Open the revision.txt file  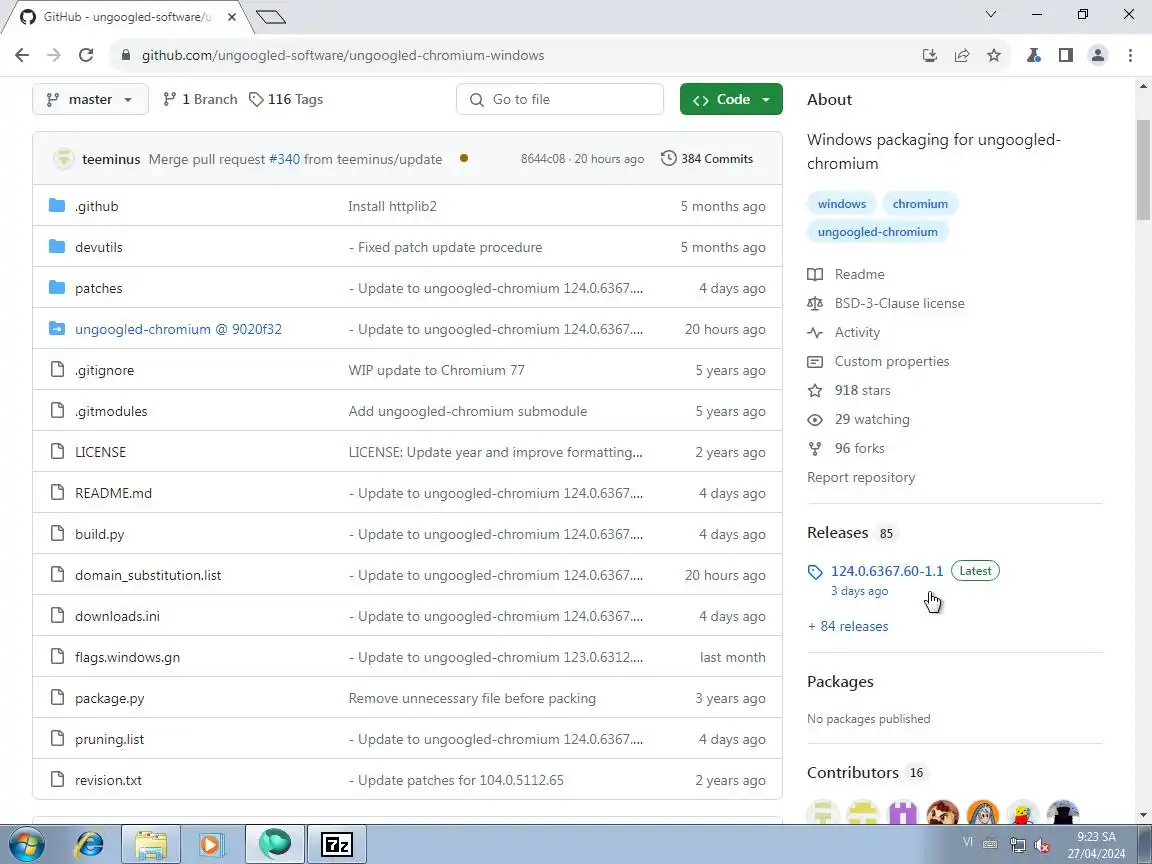108,780
